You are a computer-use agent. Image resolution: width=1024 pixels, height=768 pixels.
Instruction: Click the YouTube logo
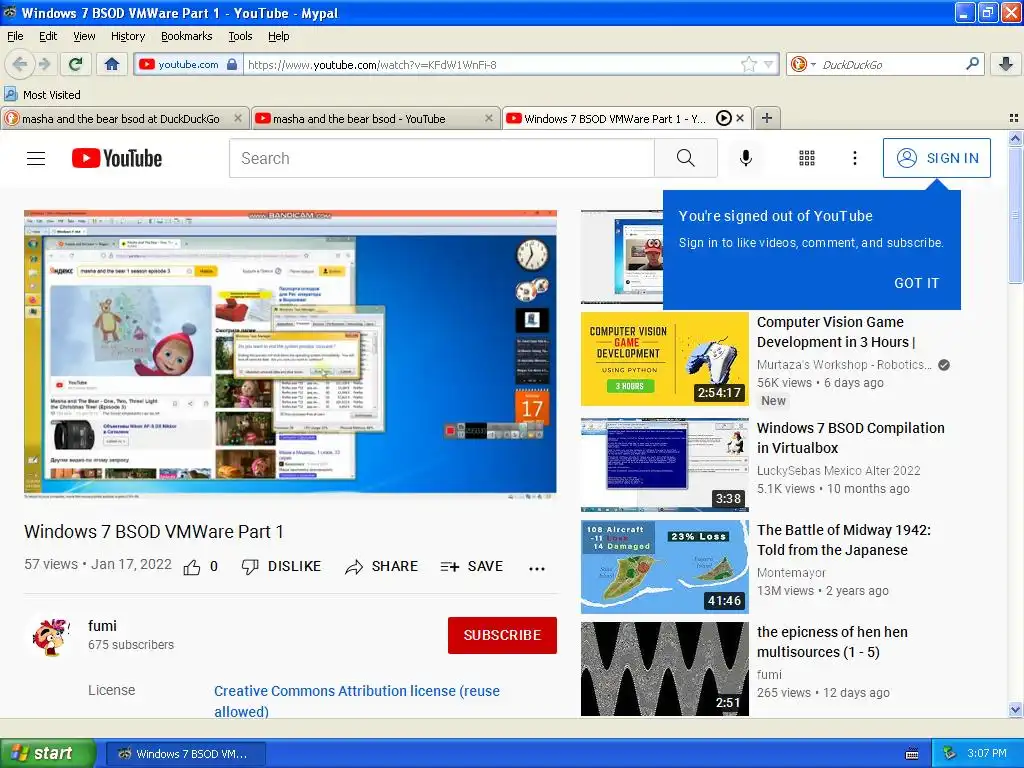pos(116,158)
